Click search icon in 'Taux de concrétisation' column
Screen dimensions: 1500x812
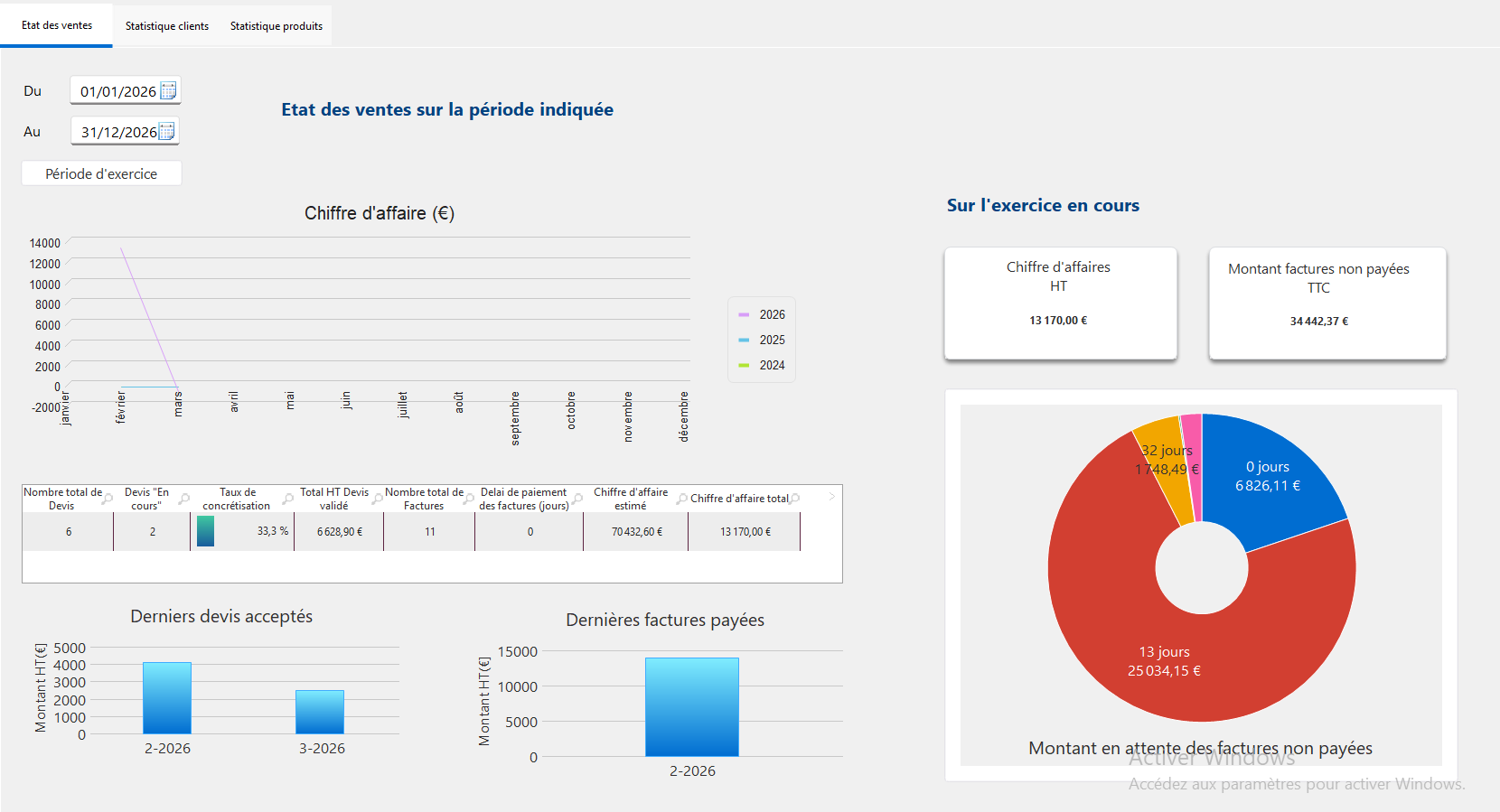coord(288,499)
